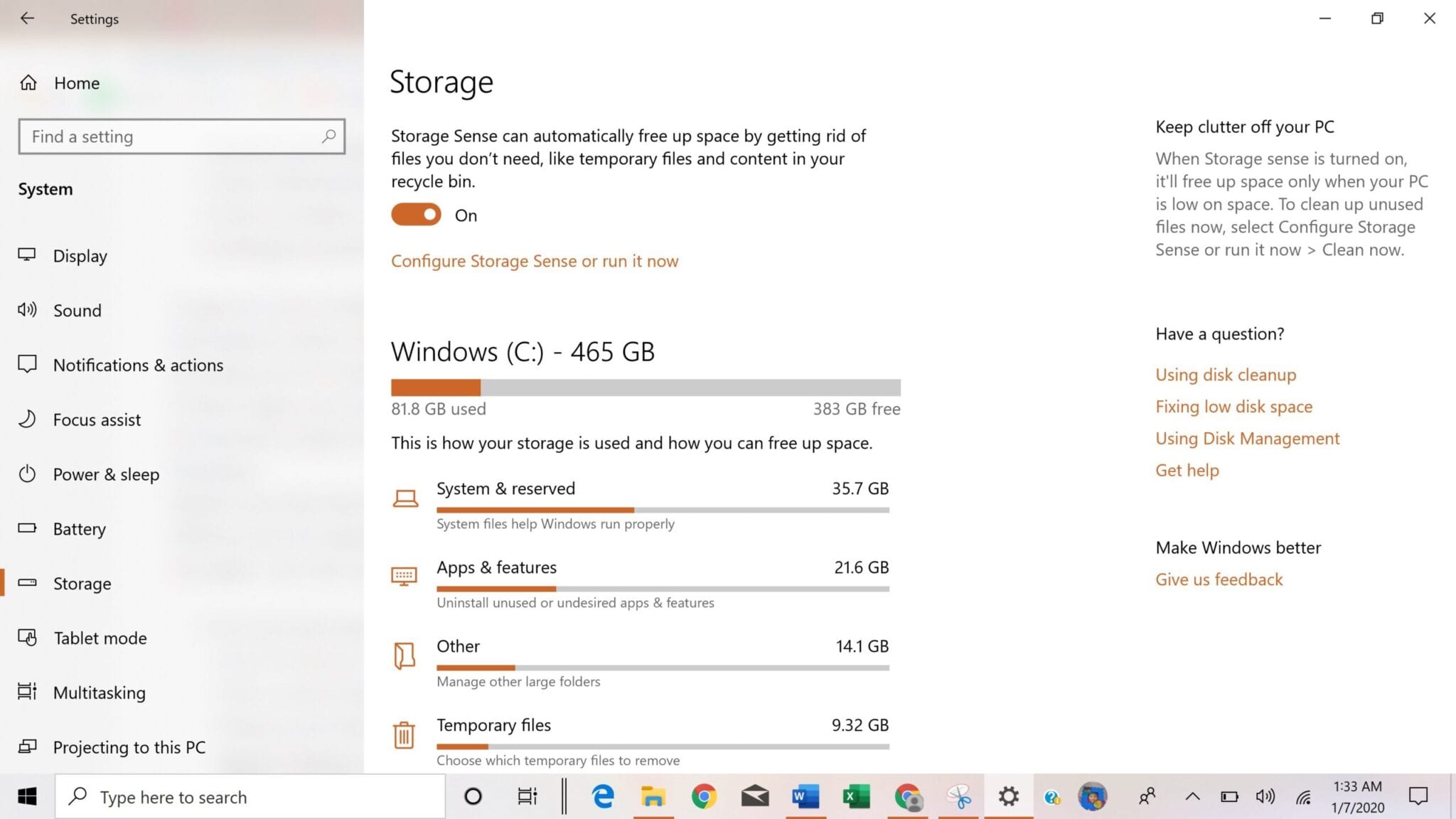Show hidden system tray icons chevron
This screenshot has height=819, width=1456.
tap(1192, 796)
